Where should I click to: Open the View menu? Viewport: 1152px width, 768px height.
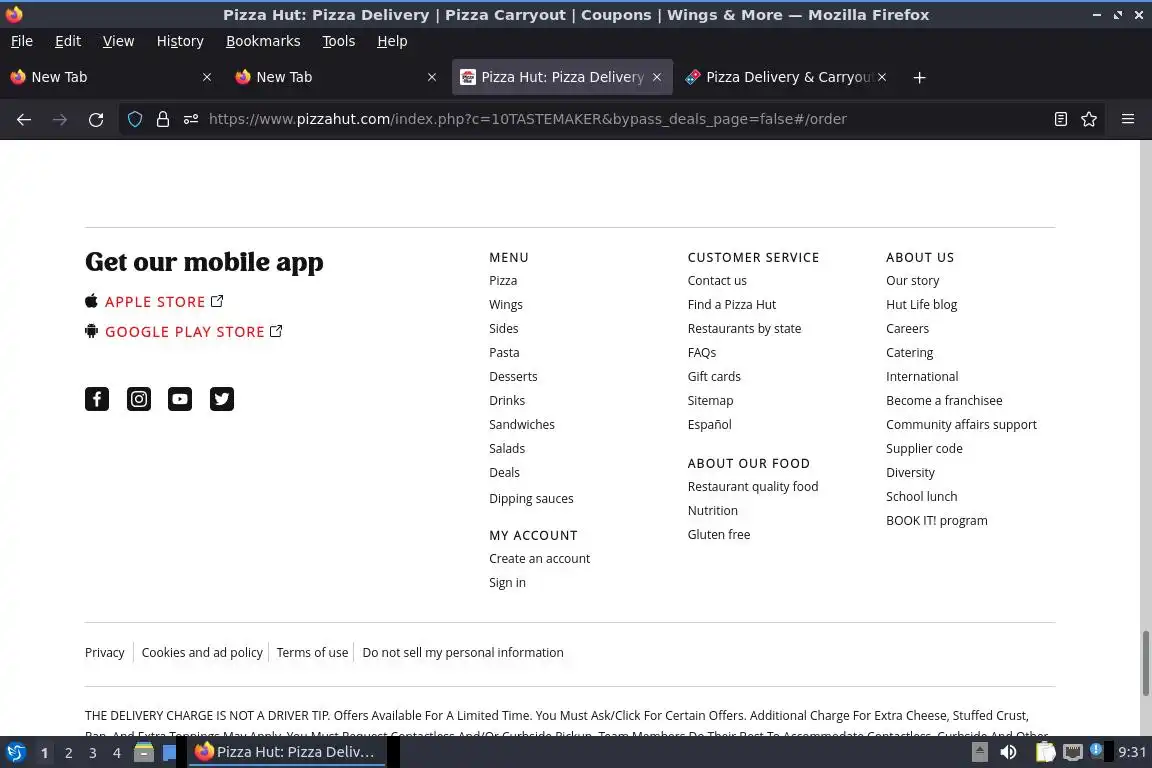[x=118, y=41]
